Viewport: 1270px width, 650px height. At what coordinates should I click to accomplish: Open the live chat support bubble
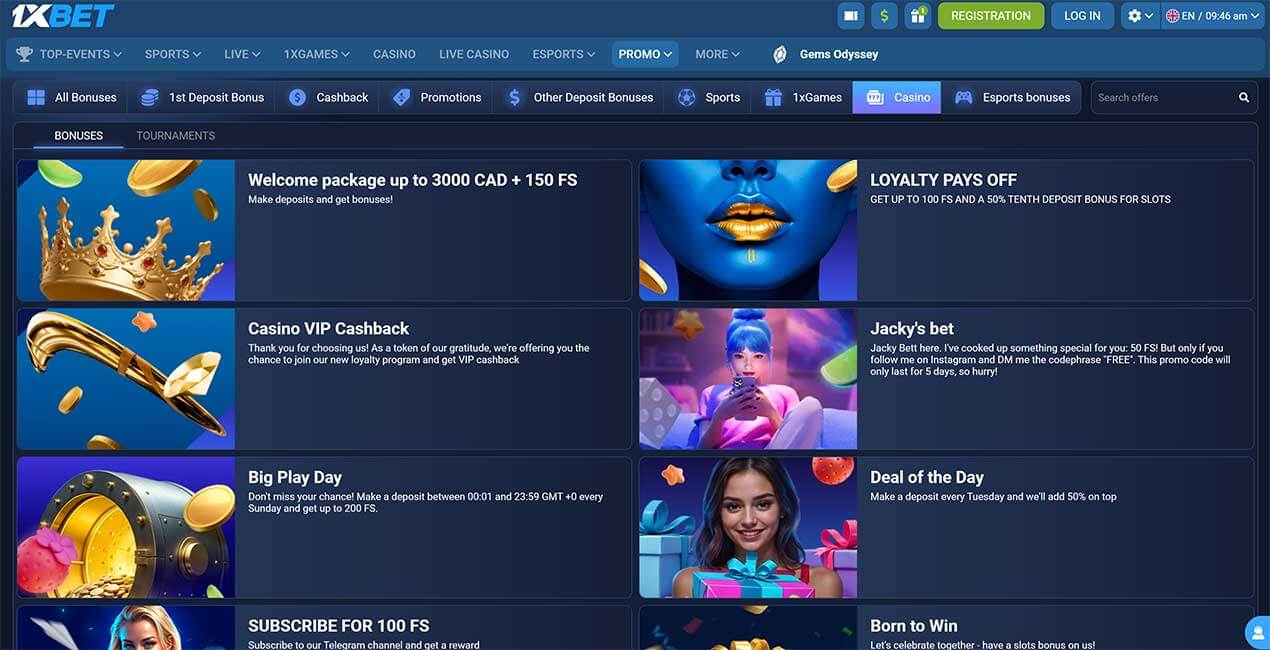tap(1257, 633)
